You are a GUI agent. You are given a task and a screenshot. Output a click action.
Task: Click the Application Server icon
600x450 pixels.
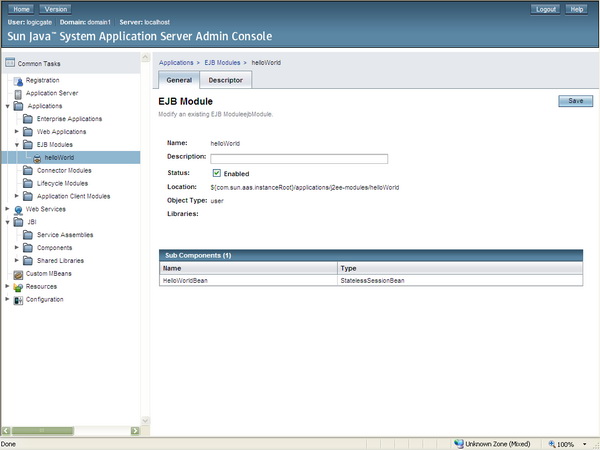[x=18, y=94]
